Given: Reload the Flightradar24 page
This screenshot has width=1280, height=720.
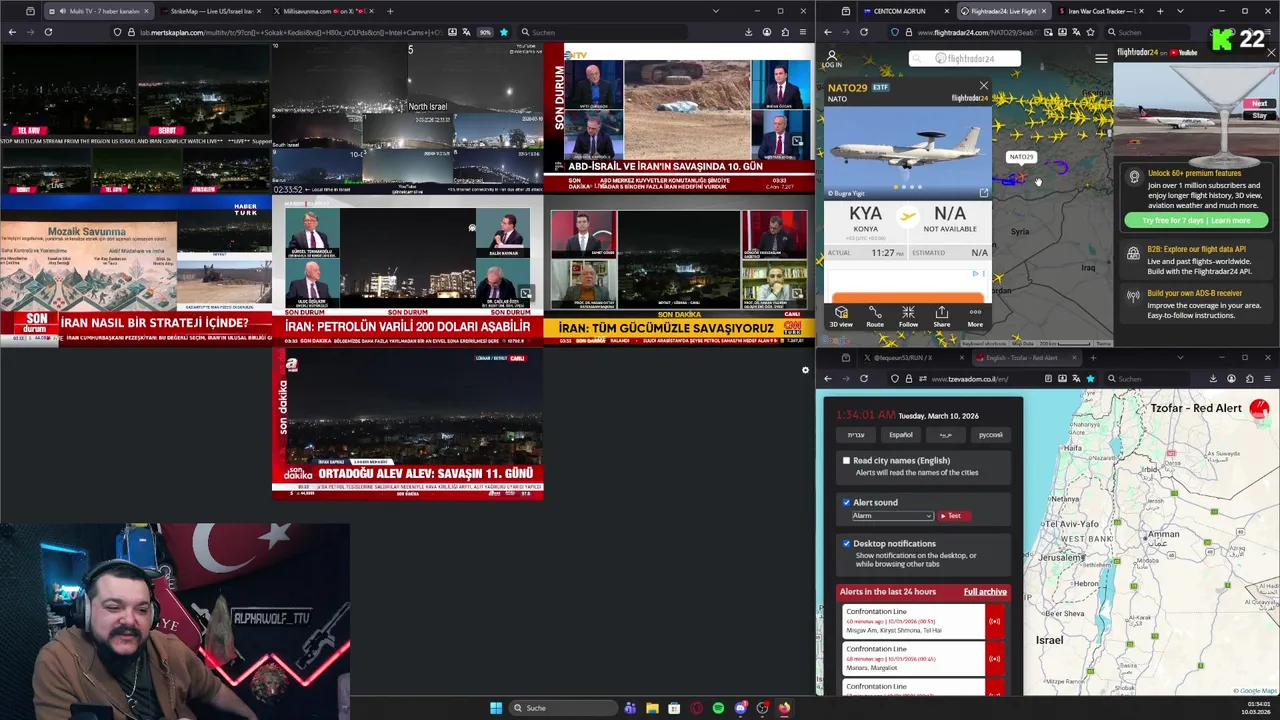Looking at the screenshot, I should [x=864, y=32].
